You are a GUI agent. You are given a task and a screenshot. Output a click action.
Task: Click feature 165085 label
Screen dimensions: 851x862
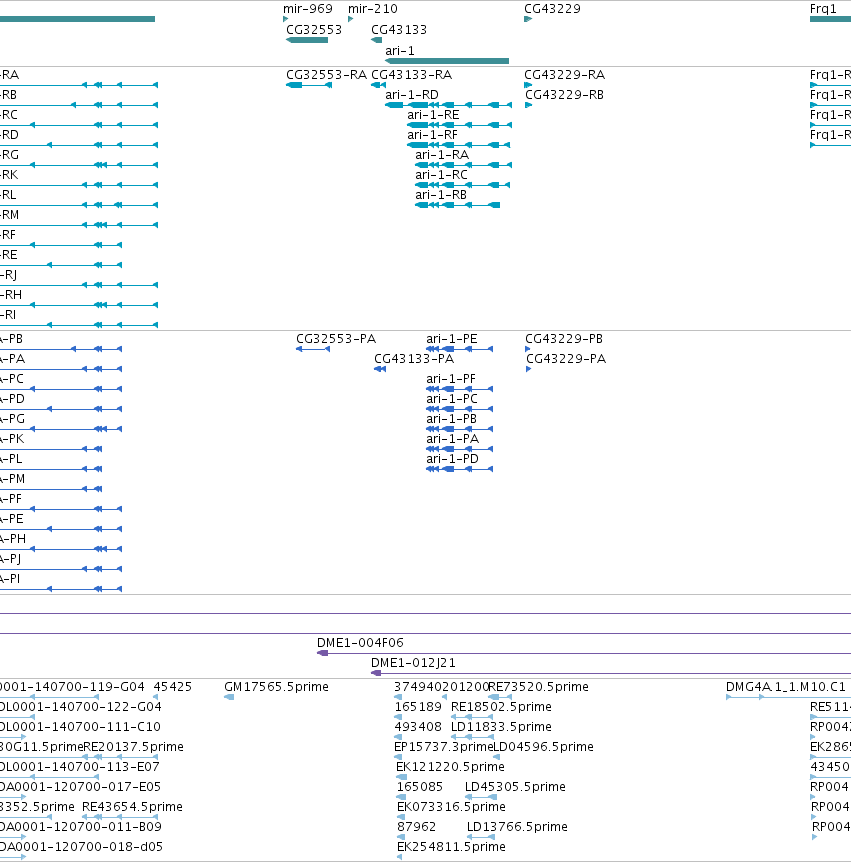tap(419, 787)
